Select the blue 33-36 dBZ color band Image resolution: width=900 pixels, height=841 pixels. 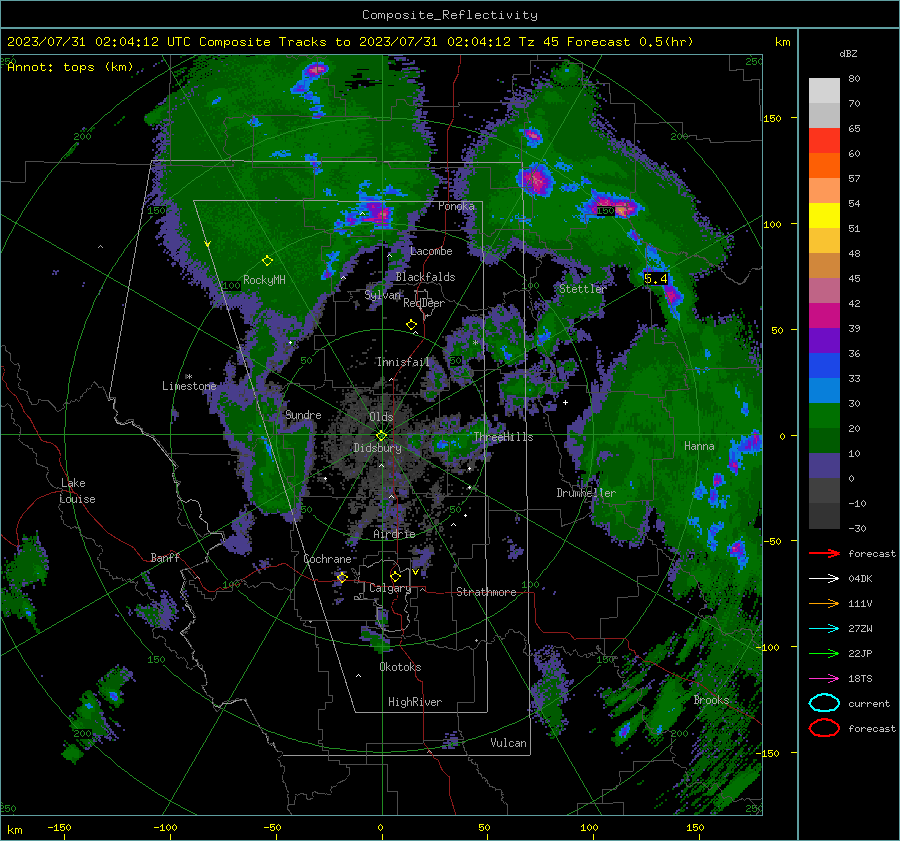pyautogui.click(x=824, y=366)
